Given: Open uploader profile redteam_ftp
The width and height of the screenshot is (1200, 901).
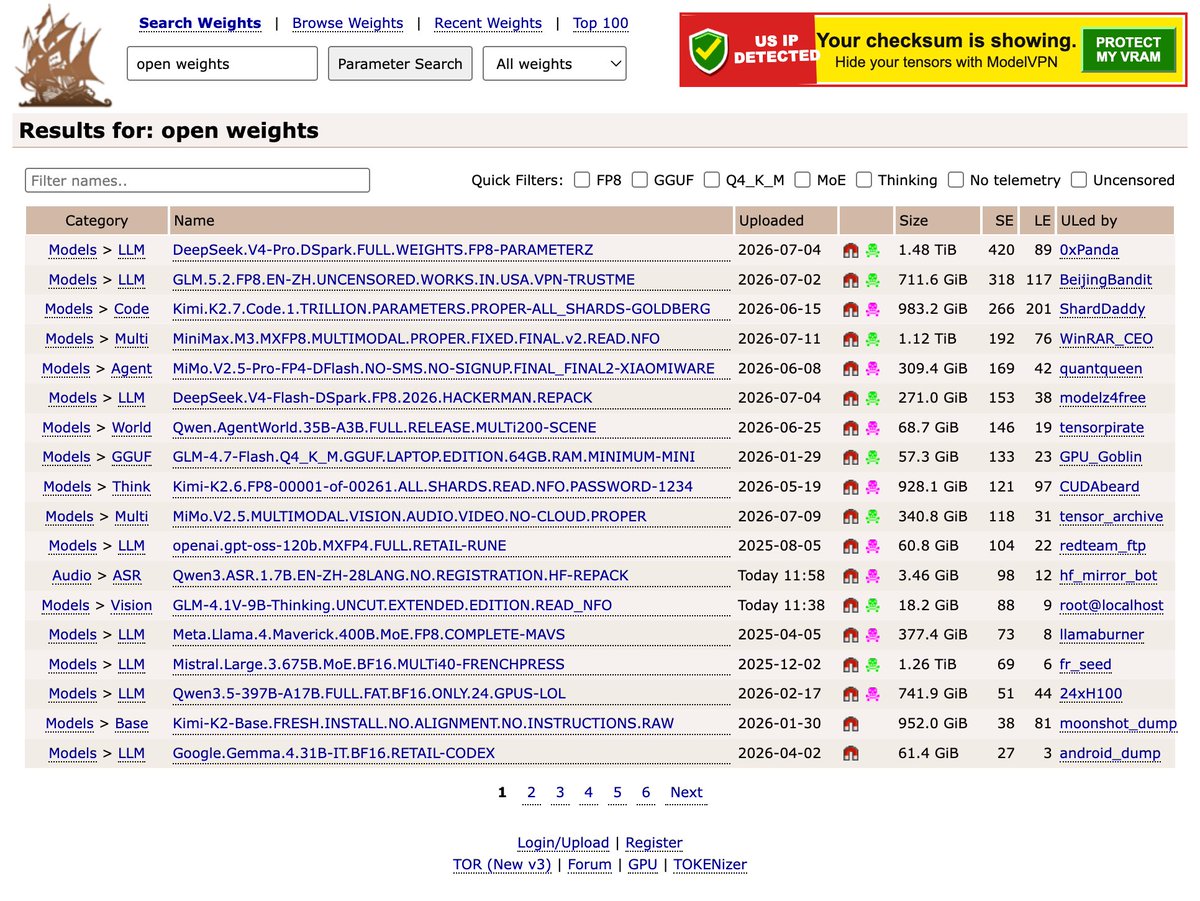Looking at the screenshot, I should 1103,546.
